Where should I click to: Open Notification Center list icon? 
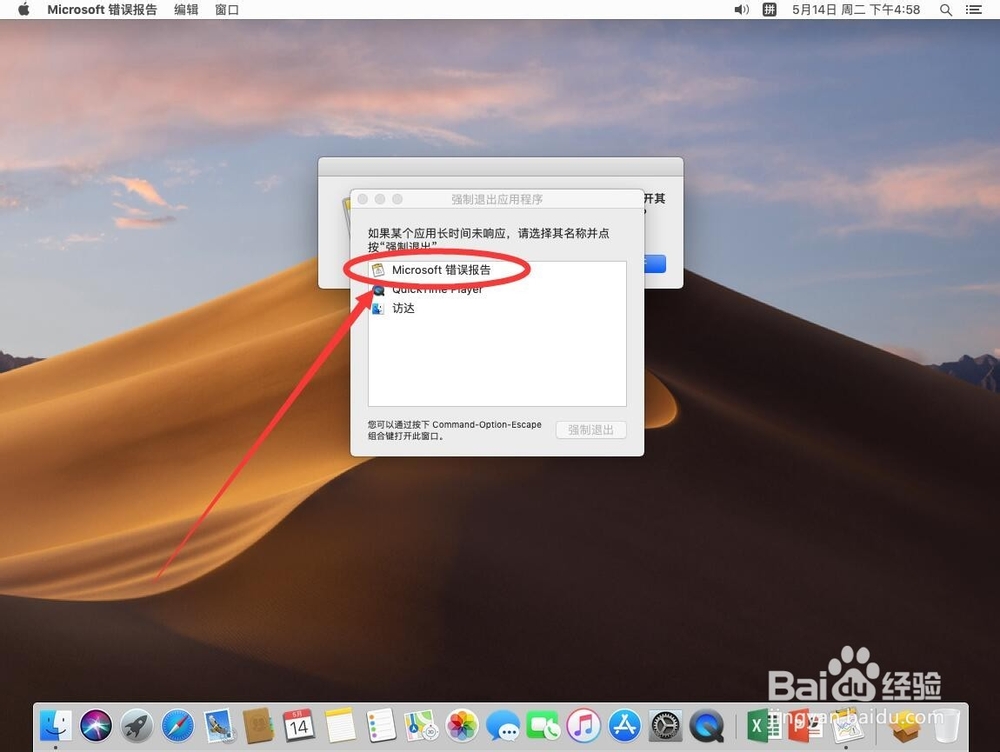tap(974, 10)
